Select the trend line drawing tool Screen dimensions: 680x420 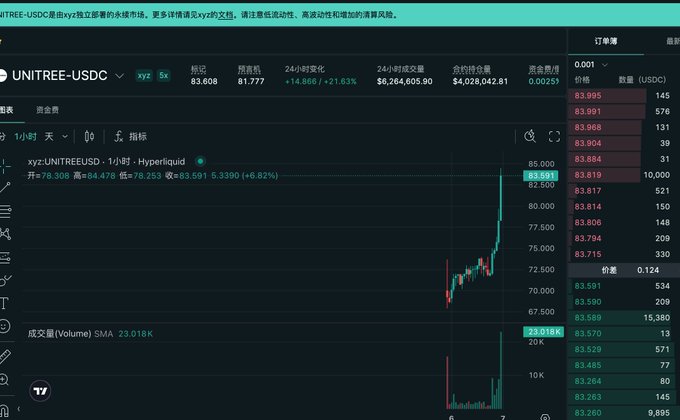[5, 187]
